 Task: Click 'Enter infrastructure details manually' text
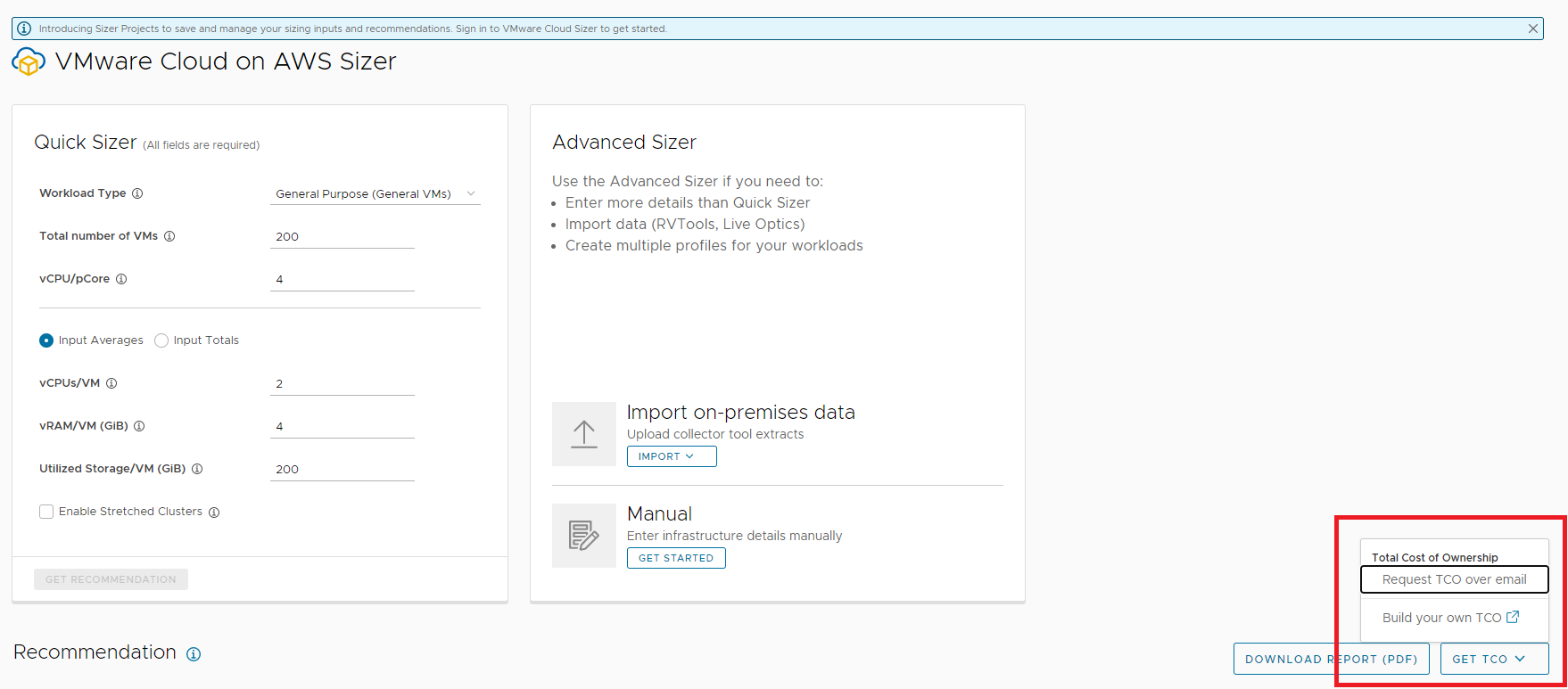click(x=734, y=536)
